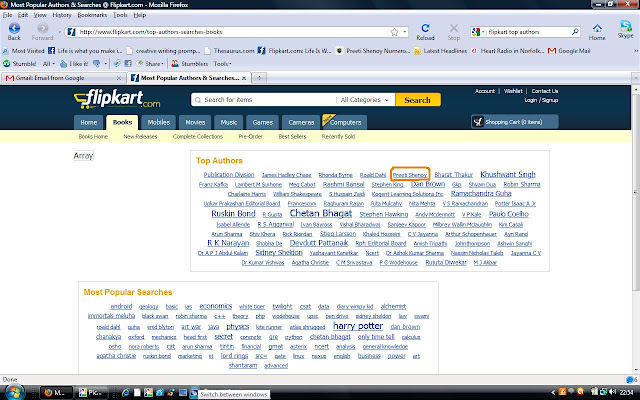The image size is (640, 400).
Task: Open the Latest Headlines feed bookmark
Action: point(441,51)
